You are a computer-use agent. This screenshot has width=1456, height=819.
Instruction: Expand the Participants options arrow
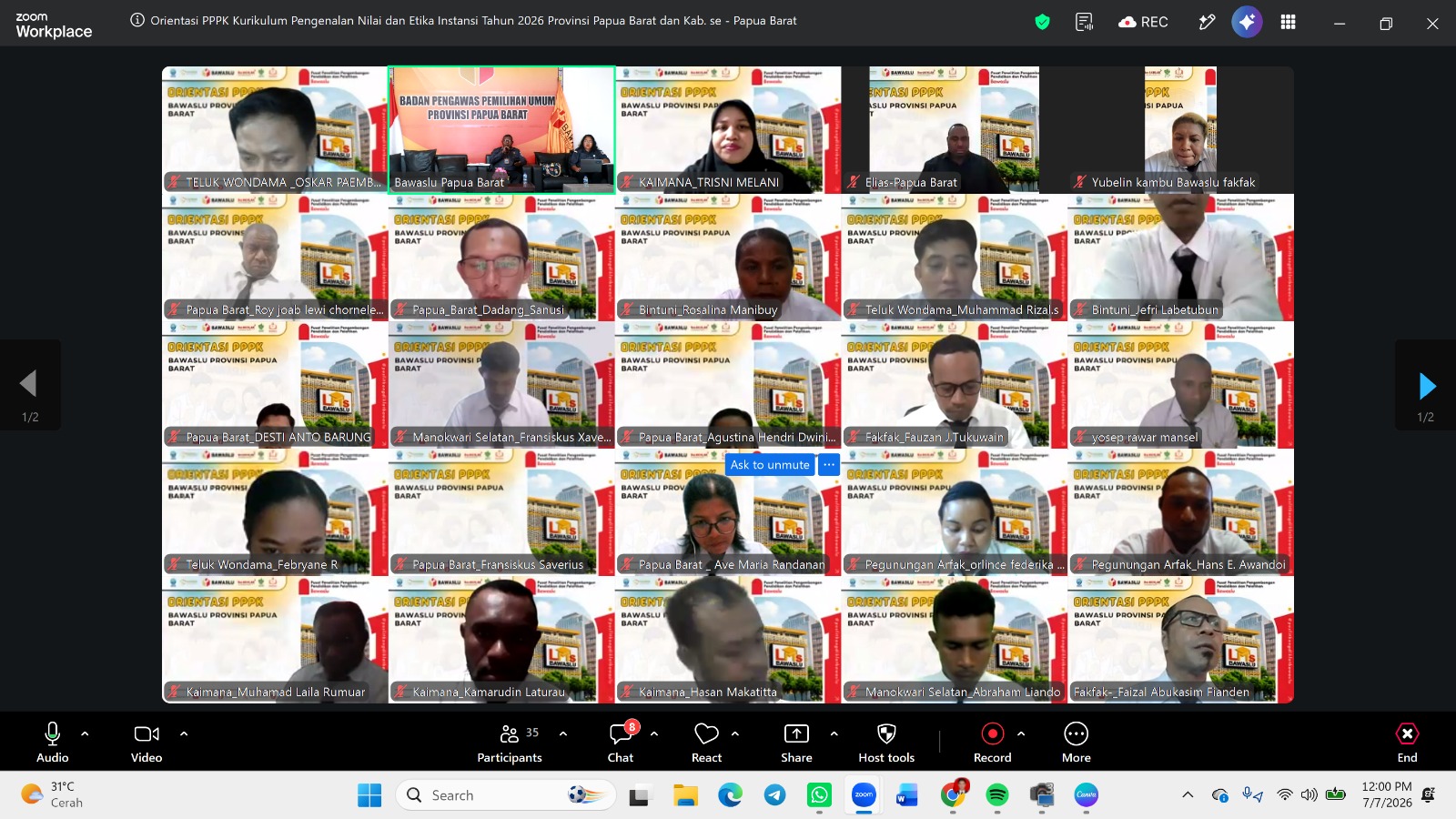(x=563, y=733)
